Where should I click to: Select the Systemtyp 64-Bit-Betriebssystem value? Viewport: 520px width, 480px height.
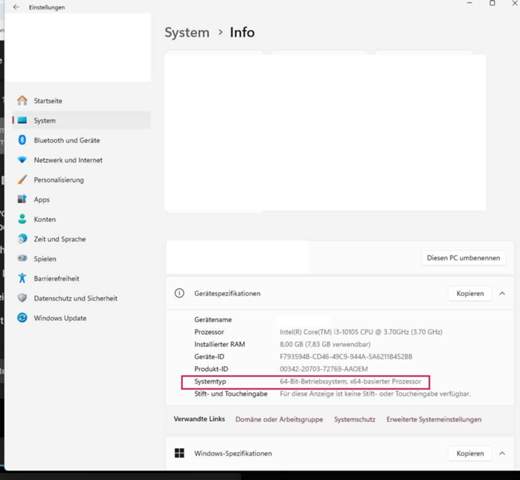click(351, 381)
